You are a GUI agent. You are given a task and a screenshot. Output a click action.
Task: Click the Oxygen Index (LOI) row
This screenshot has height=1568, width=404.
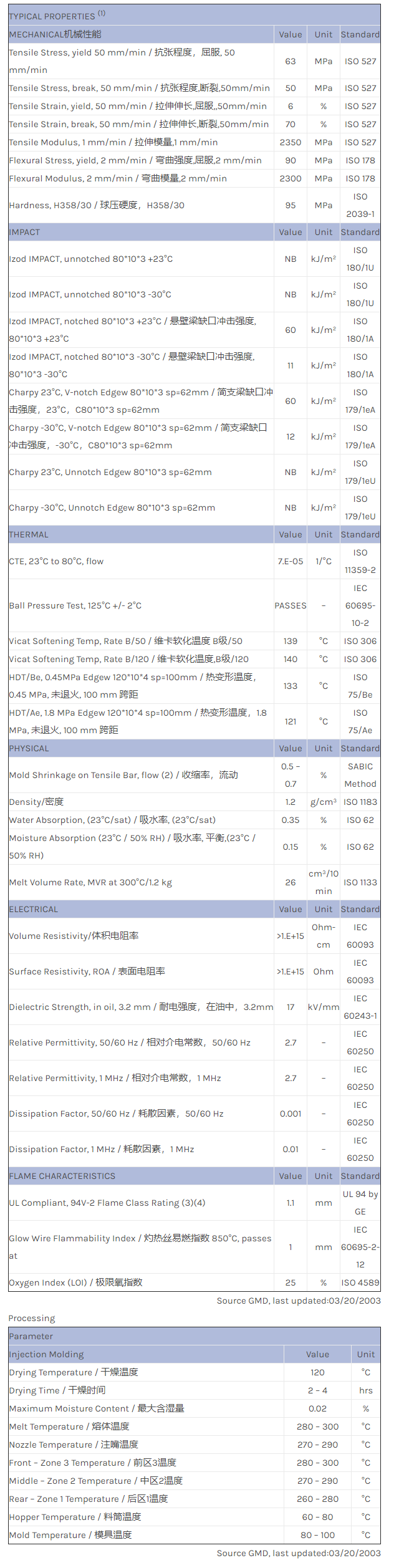75,1282
